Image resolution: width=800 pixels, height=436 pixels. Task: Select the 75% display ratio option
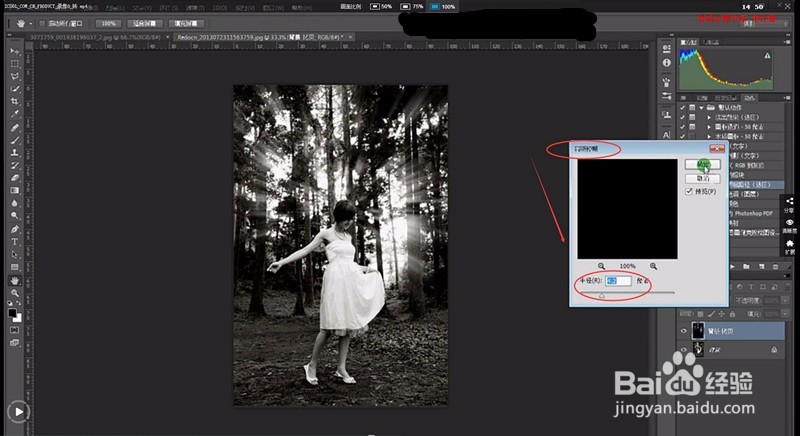[412, 7]
